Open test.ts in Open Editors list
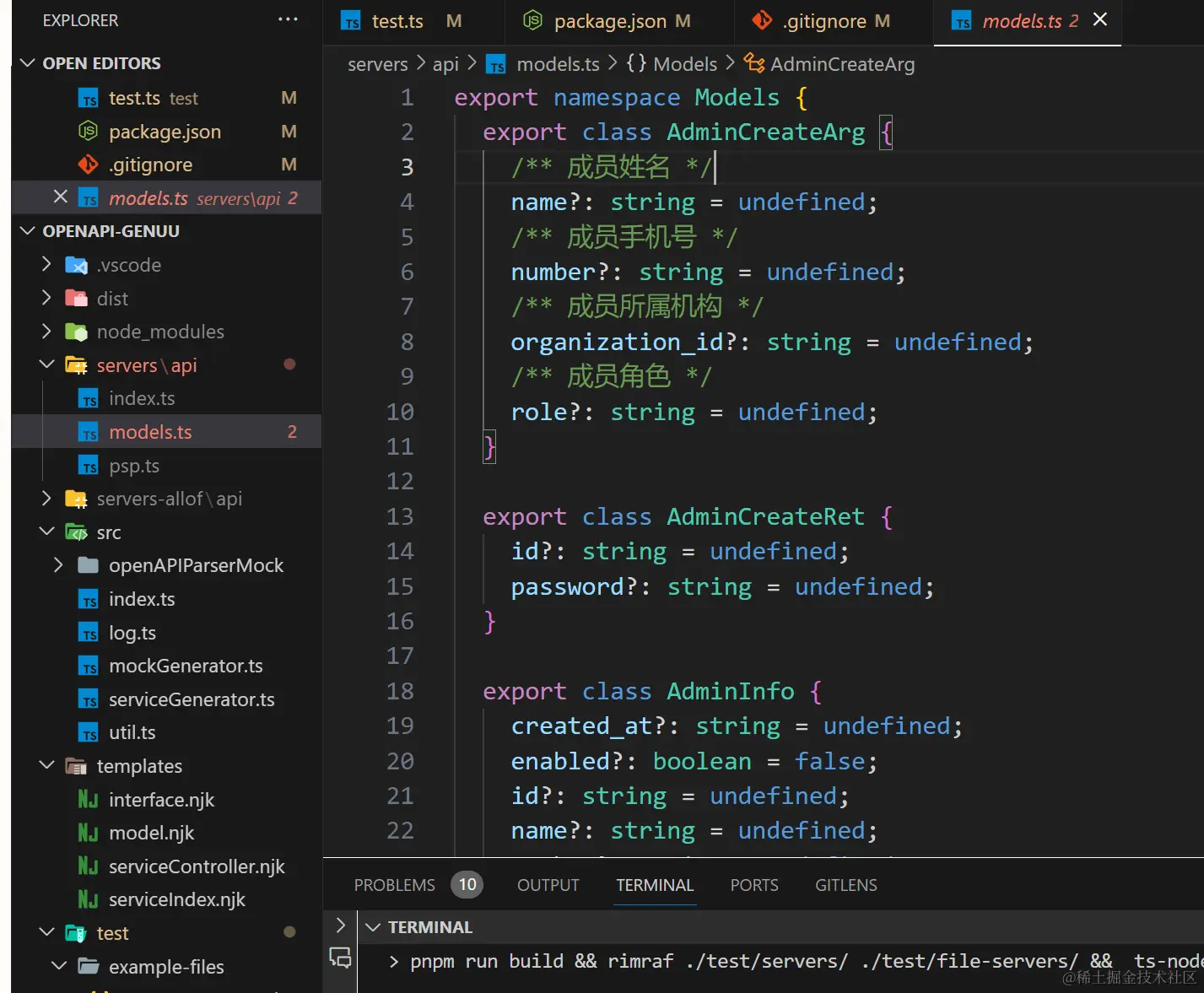This screenshot has height=993, width=1204. (x=166, y=98)
